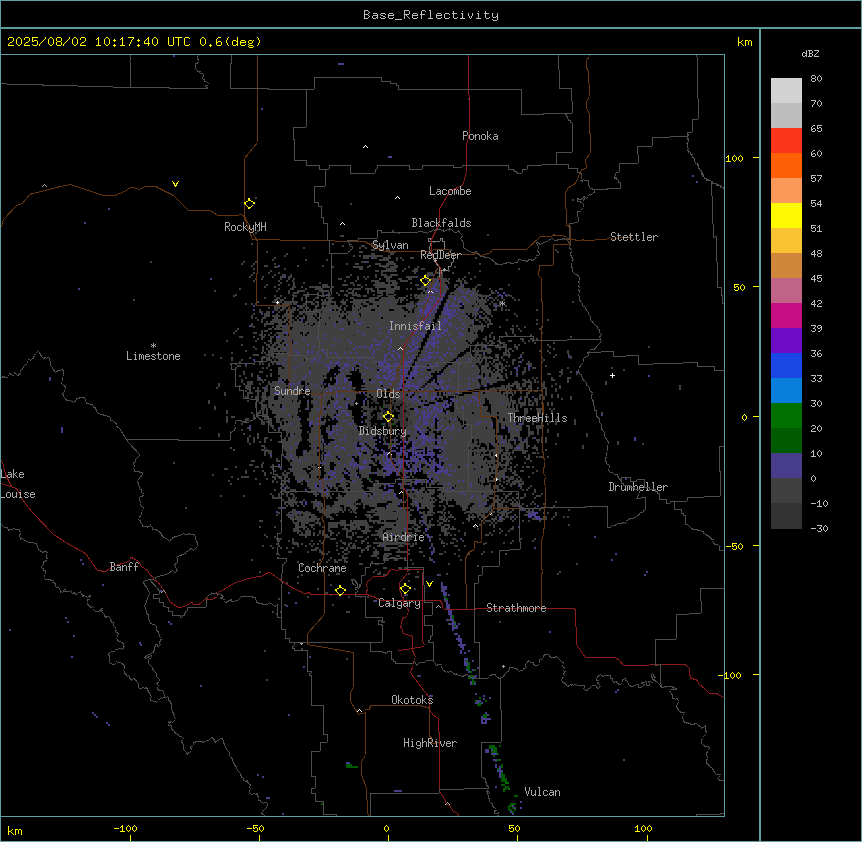Click the Stettler city label

click(633, 237)
